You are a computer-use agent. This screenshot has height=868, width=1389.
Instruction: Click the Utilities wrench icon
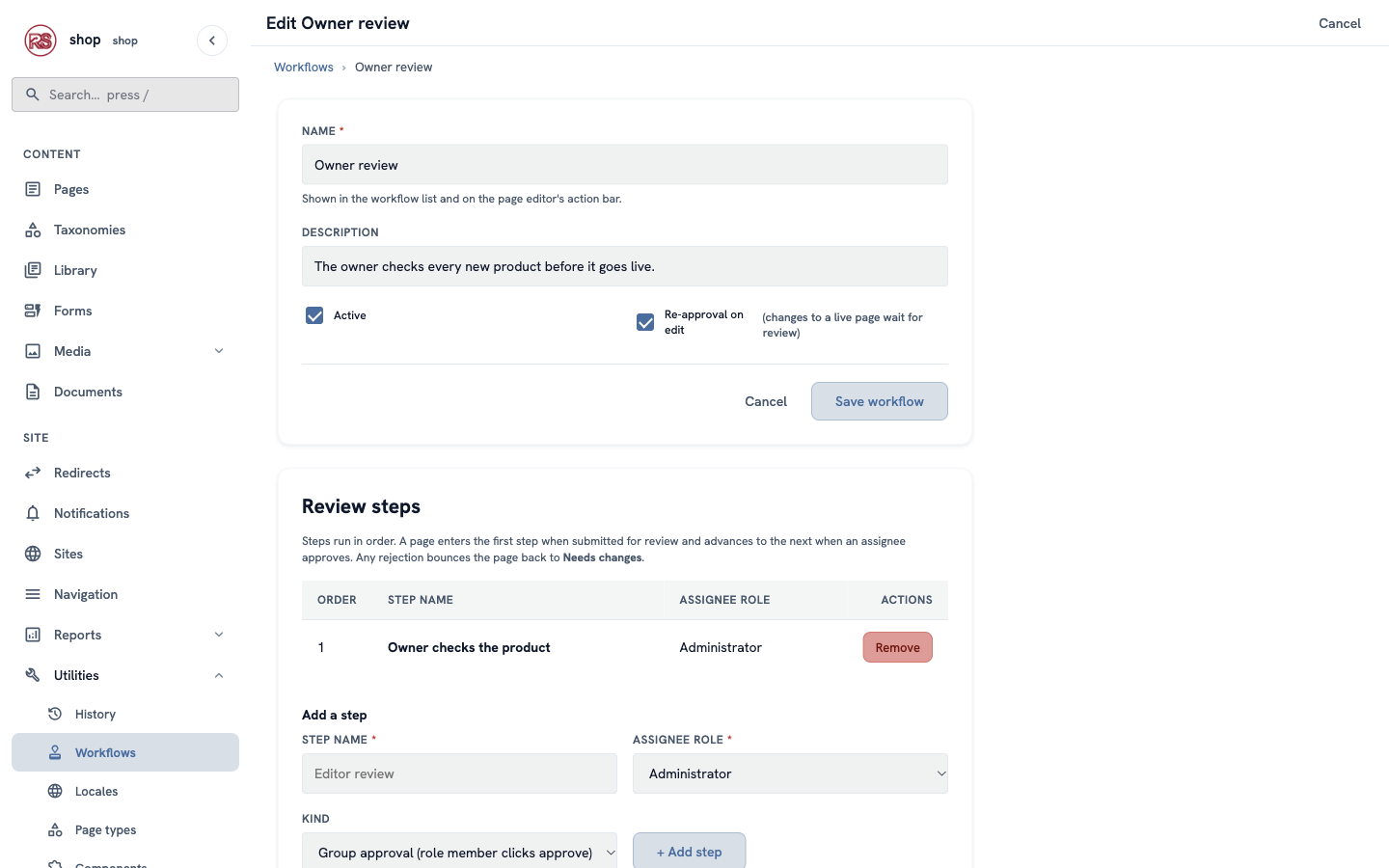pos(33,675)
